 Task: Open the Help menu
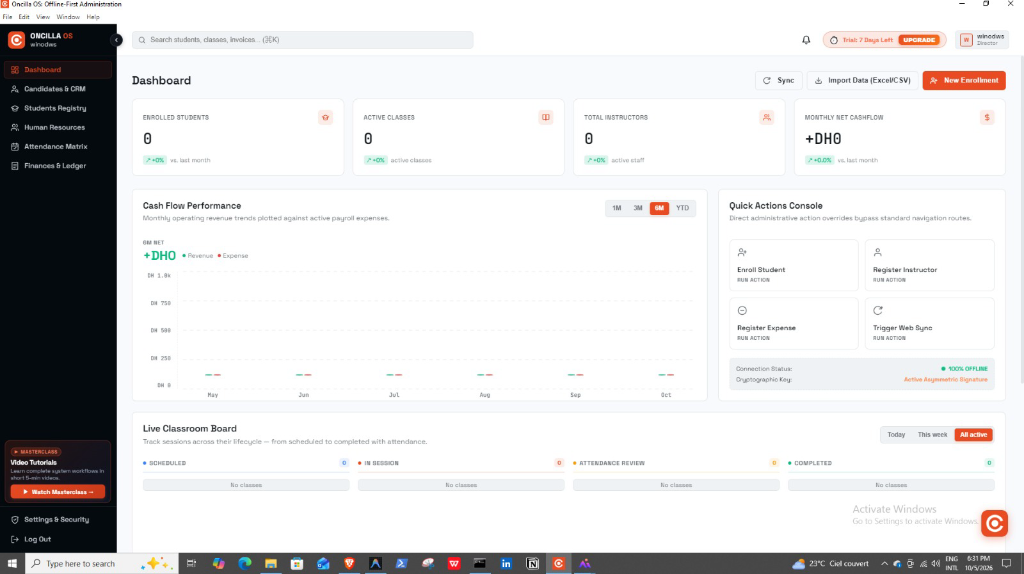pos(93,17)
